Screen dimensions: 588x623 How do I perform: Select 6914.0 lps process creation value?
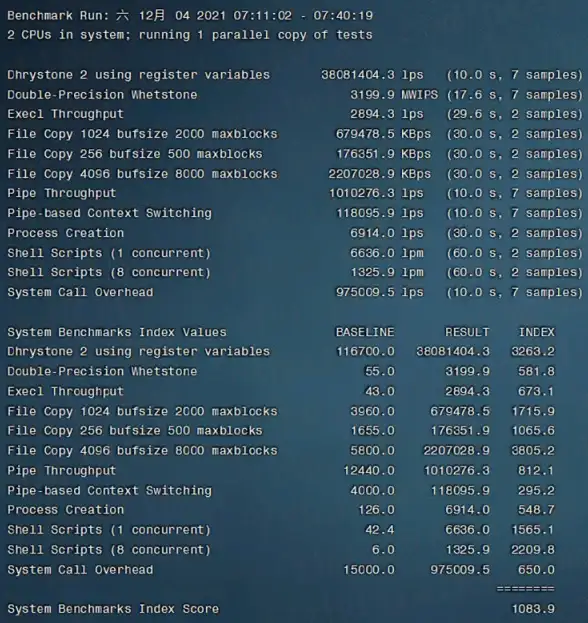click(x=387, y=233)
